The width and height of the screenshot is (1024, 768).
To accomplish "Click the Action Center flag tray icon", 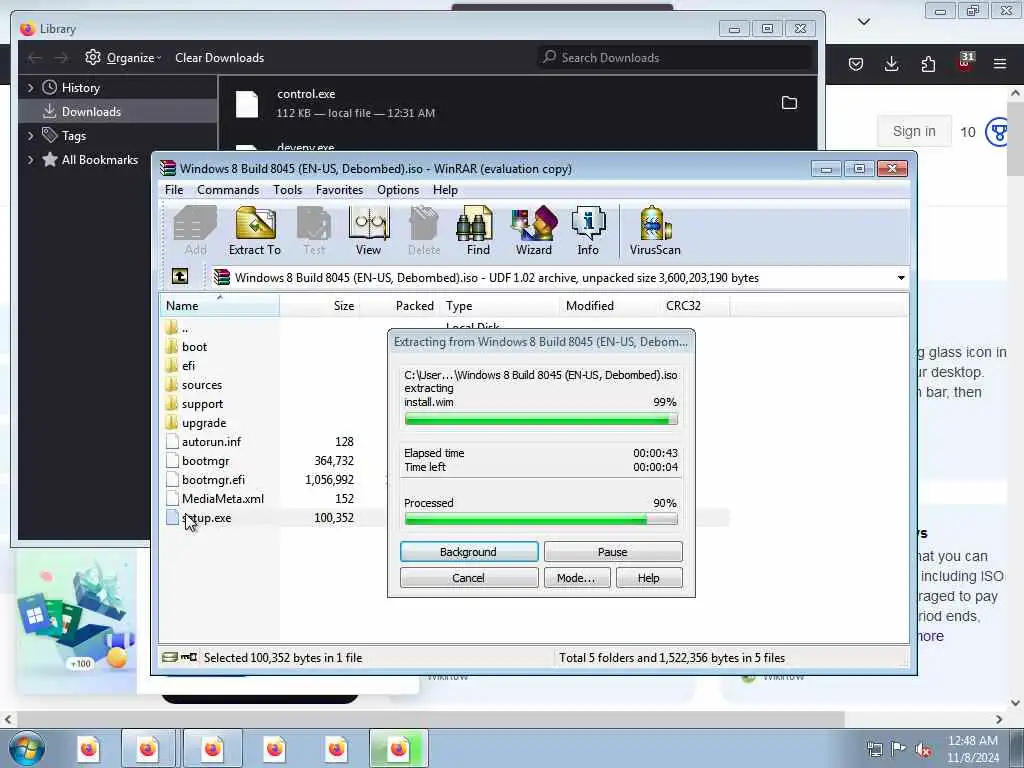I will point(899,749).
